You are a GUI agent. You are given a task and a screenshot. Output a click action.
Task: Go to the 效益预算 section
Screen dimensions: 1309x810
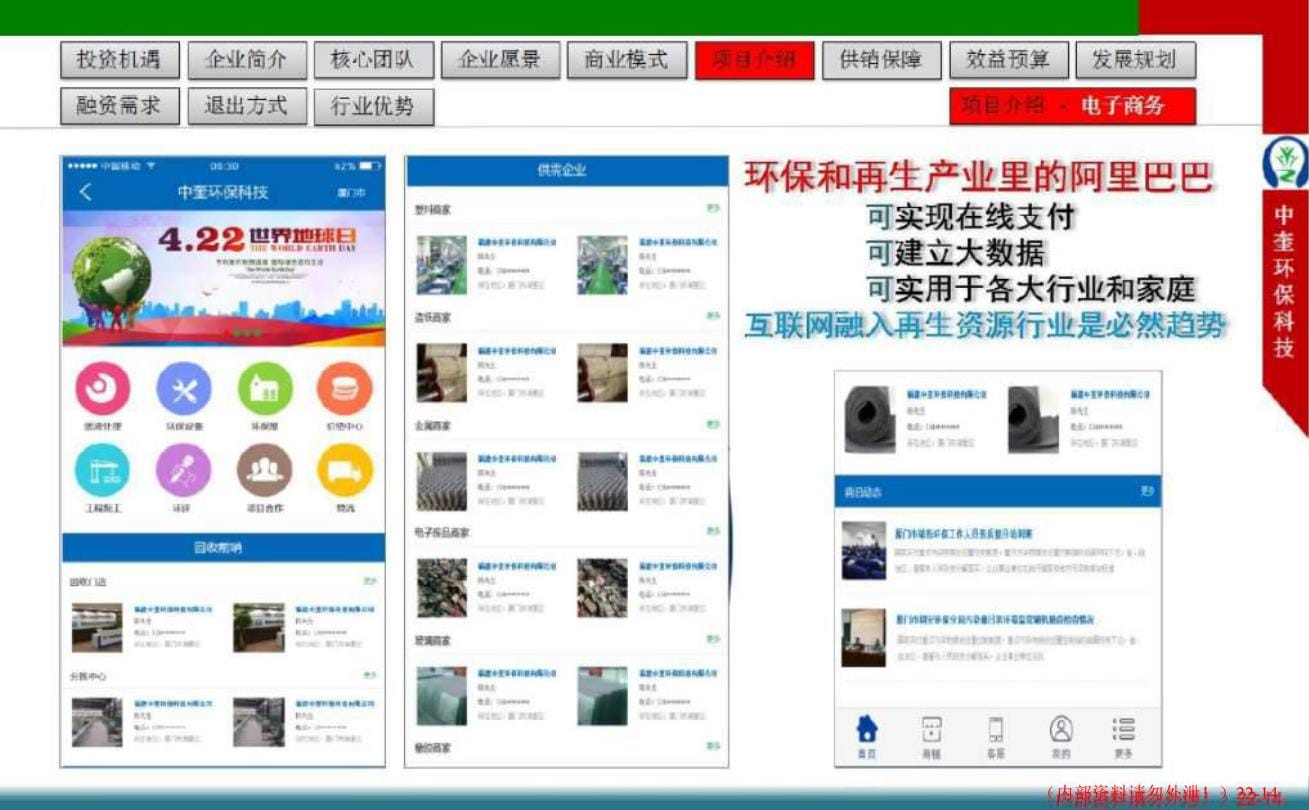pos(1008,60)
